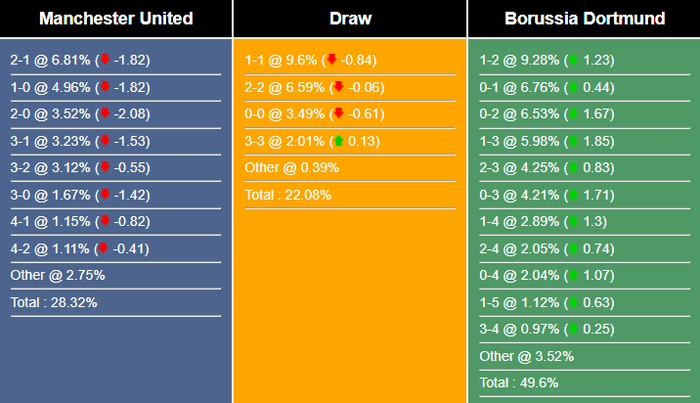Click the red arrow next to 4-2 score
The height and width of the screenshot is (403, 700).
[x=105, y=248]
